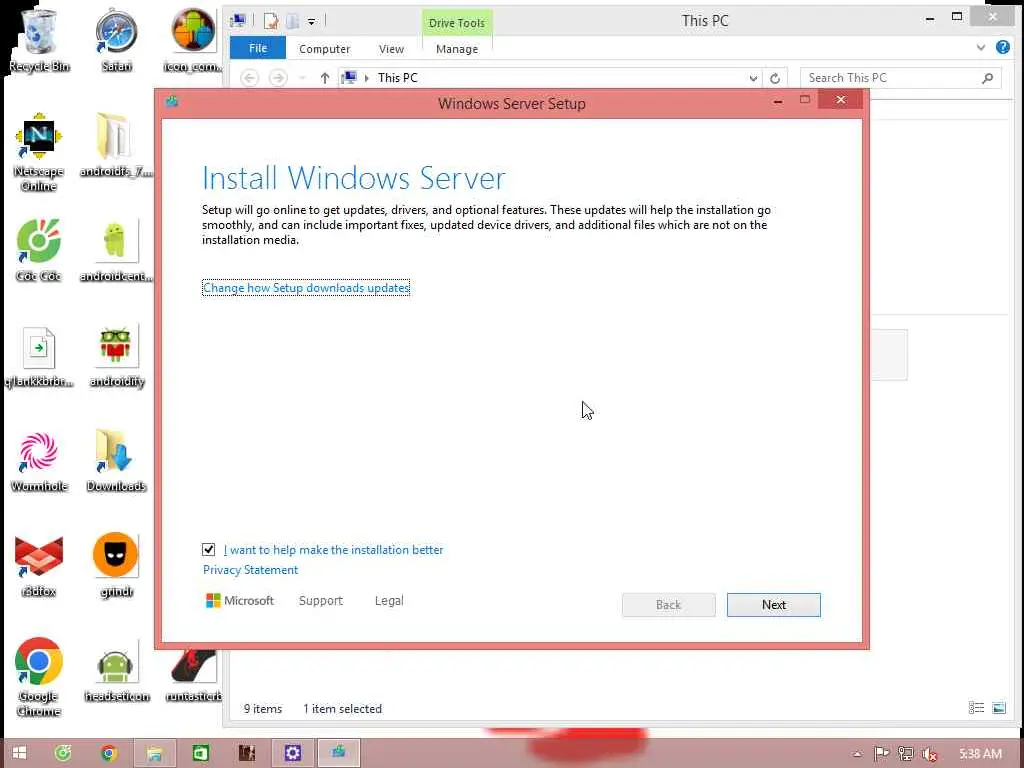This screenshot has width=1024, height=768.
Task: Open the icon_com desktop icon
Action: [x=193, y=40]
